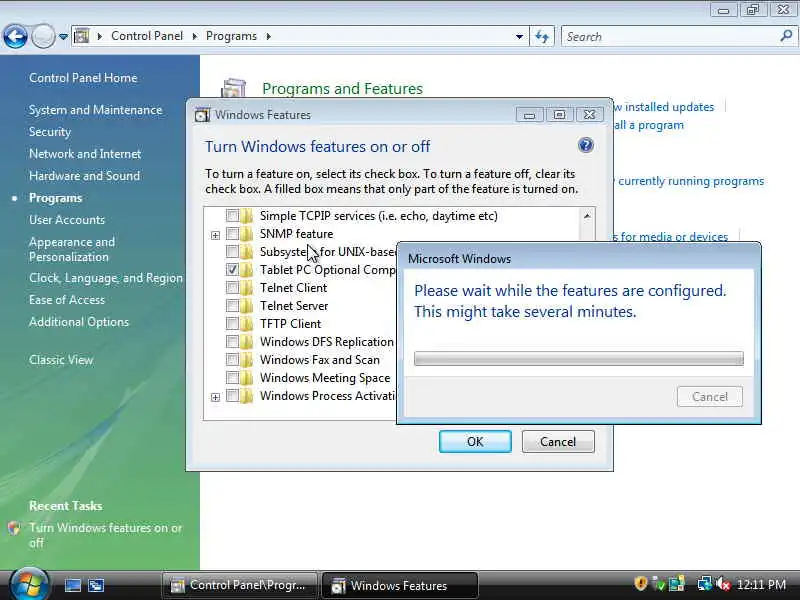The image size is (800, 600).
Task: Open the address bar history dropdown
Action: (519, 37)
